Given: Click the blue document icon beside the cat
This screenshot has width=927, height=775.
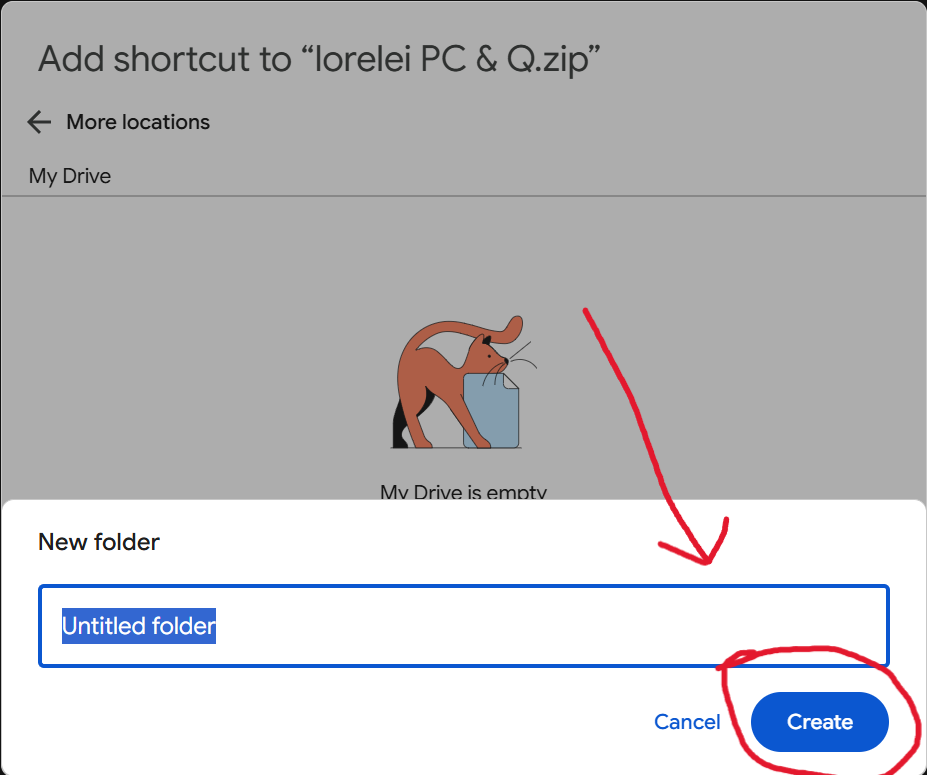Looking at the screenshot, I should pos(492,412).
